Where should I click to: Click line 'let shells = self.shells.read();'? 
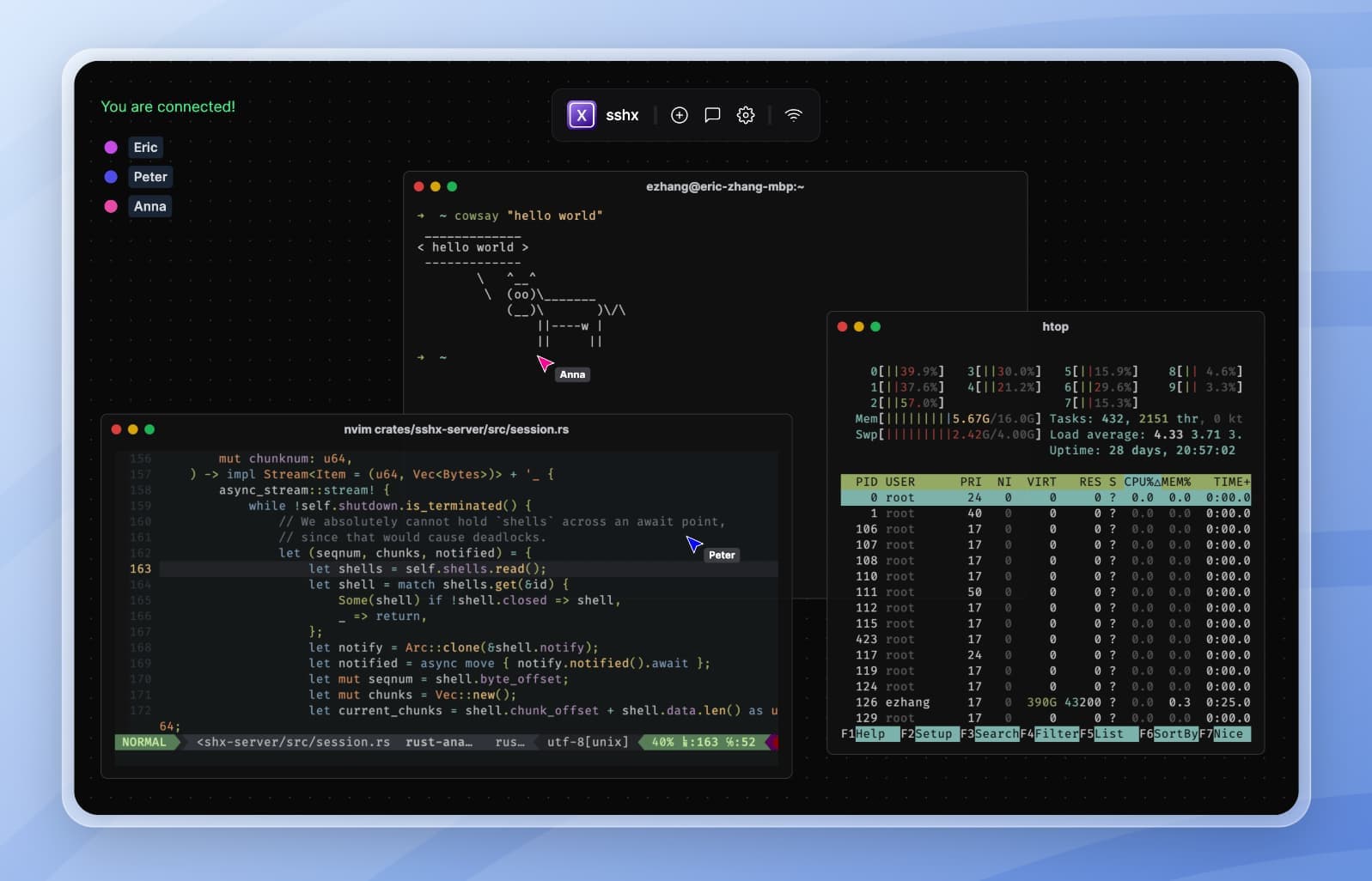(427, 568)
